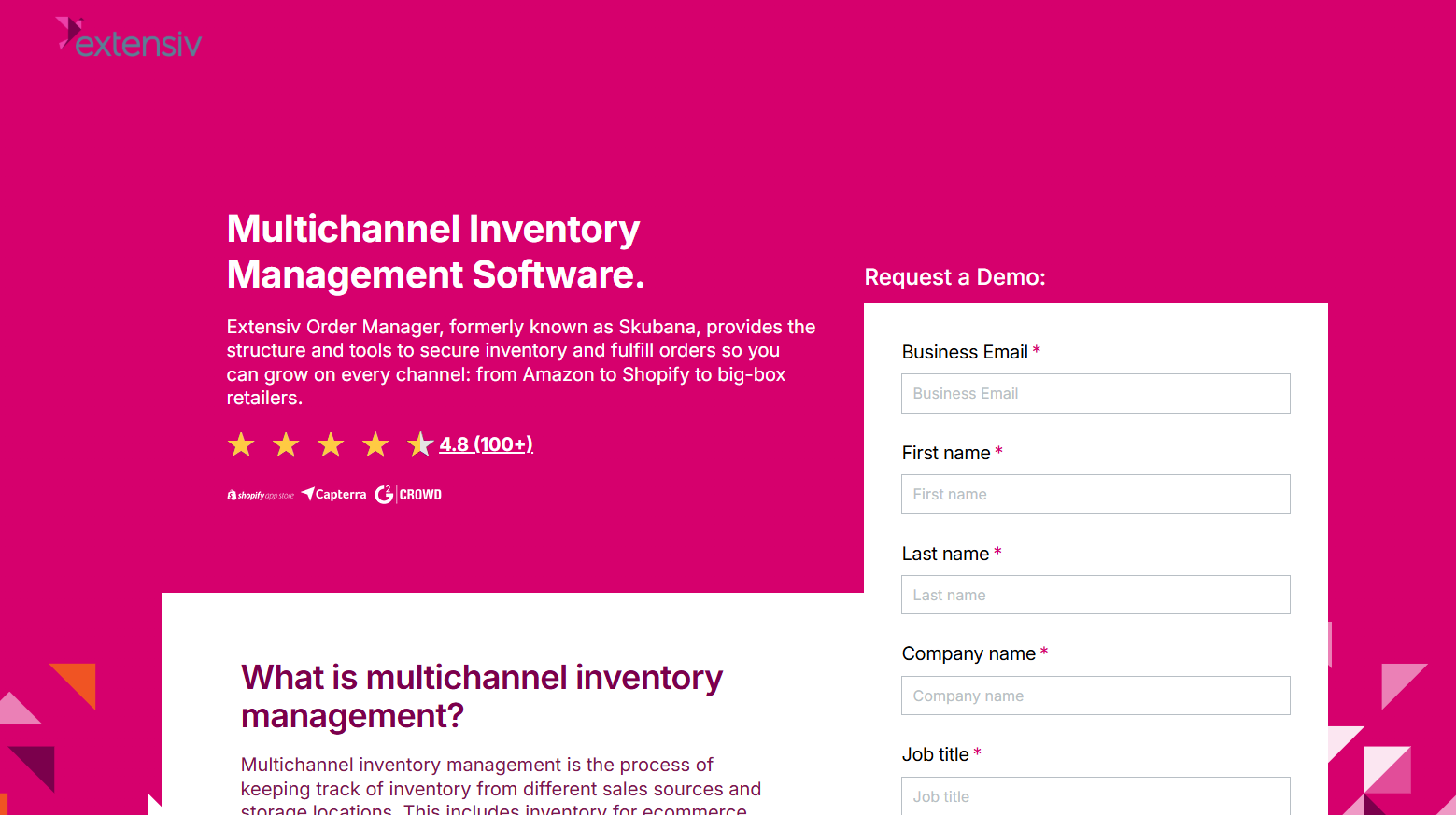Click 'What is multichannel inventory management?' heading
1456x815 pixels.
click(x=482, y=696)
